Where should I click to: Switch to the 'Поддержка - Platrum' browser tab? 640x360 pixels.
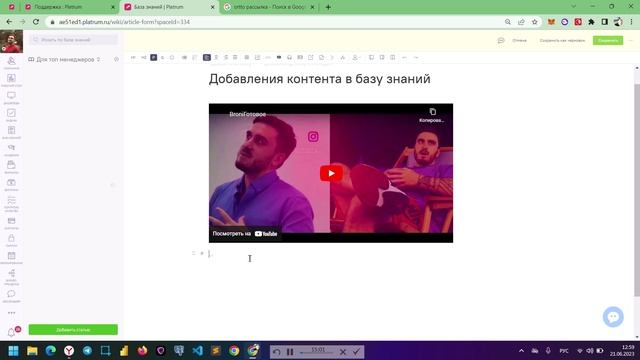point(69,7)
